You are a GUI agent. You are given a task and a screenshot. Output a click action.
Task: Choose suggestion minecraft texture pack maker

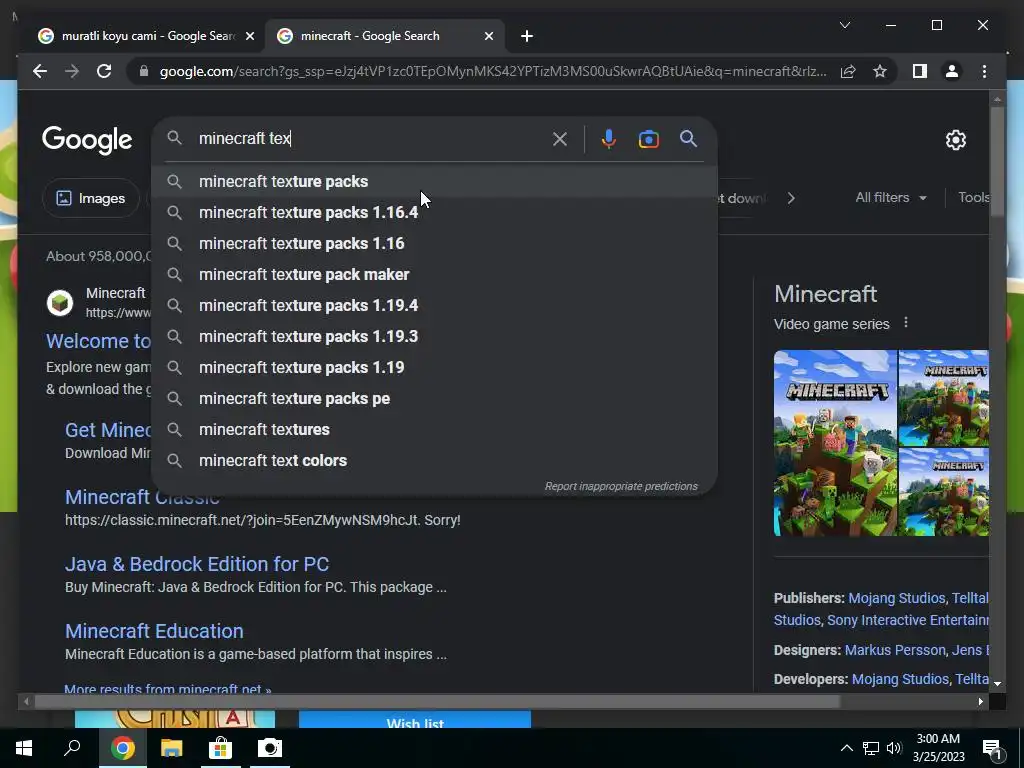click(x=434, y=274)
